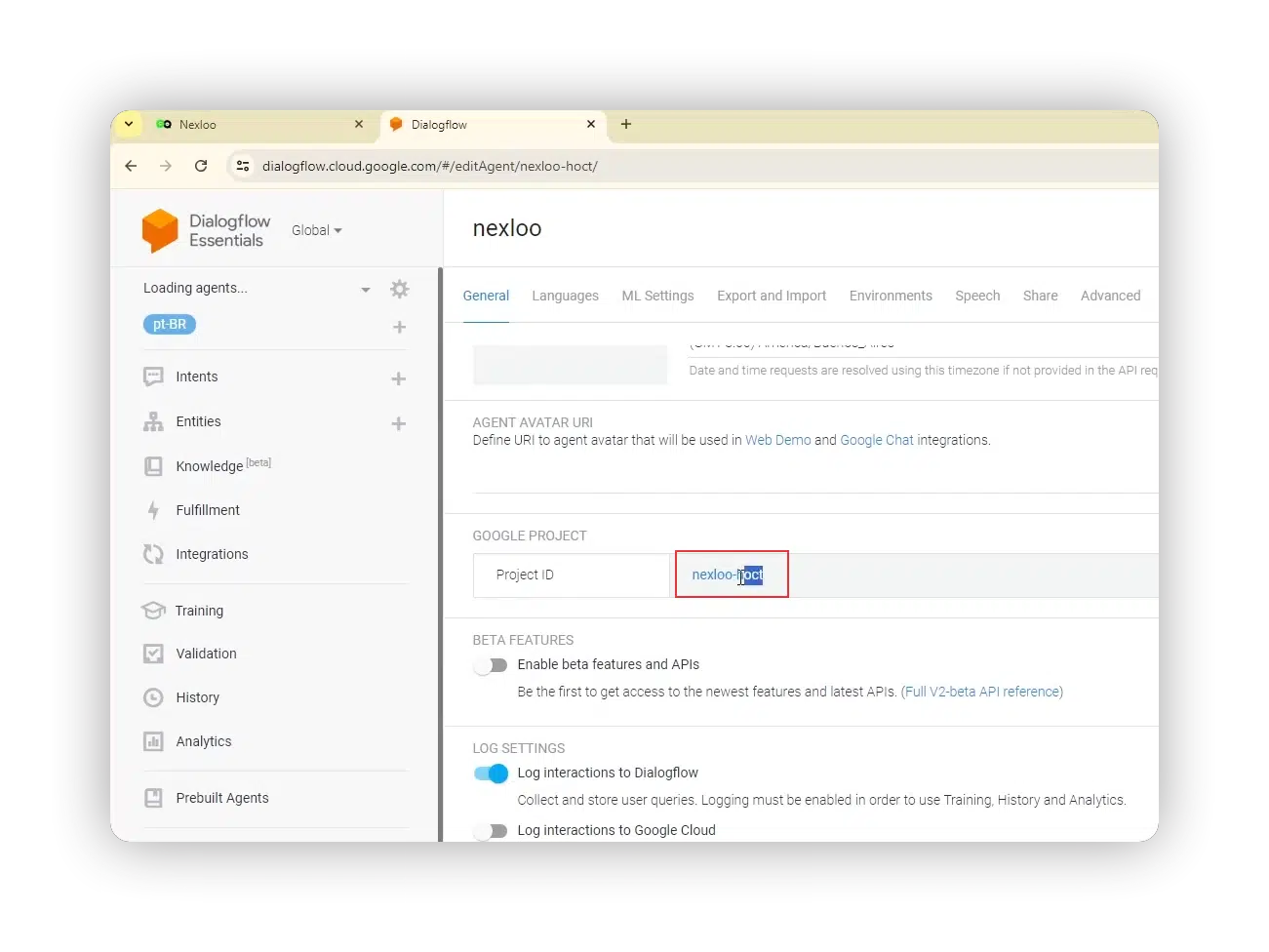Open the Google Chat link

[x=877, y=440]
